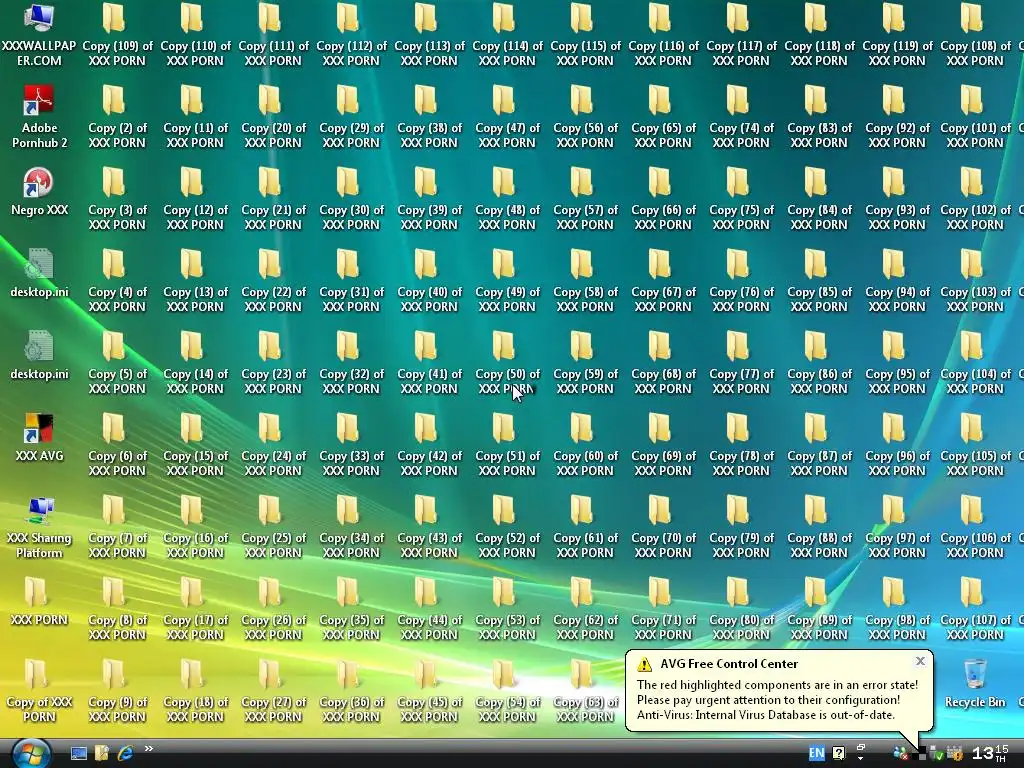Select the Copy (17) folder

pos(195,609)
